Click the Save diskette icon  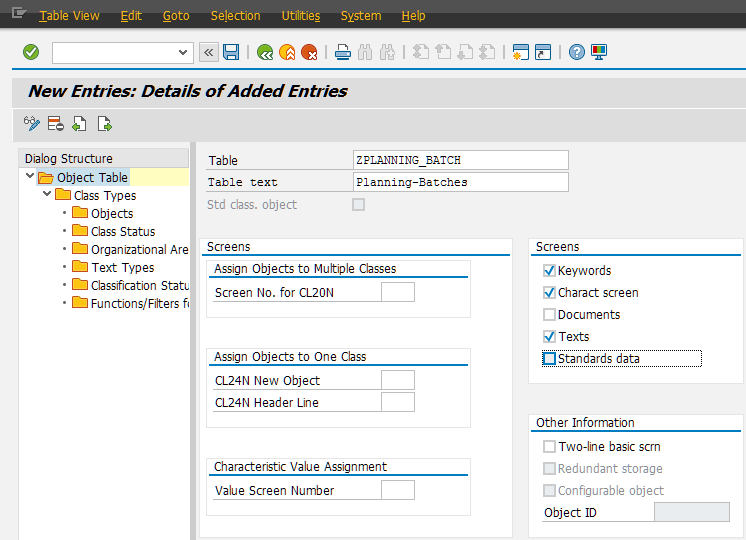coord(231,52)
